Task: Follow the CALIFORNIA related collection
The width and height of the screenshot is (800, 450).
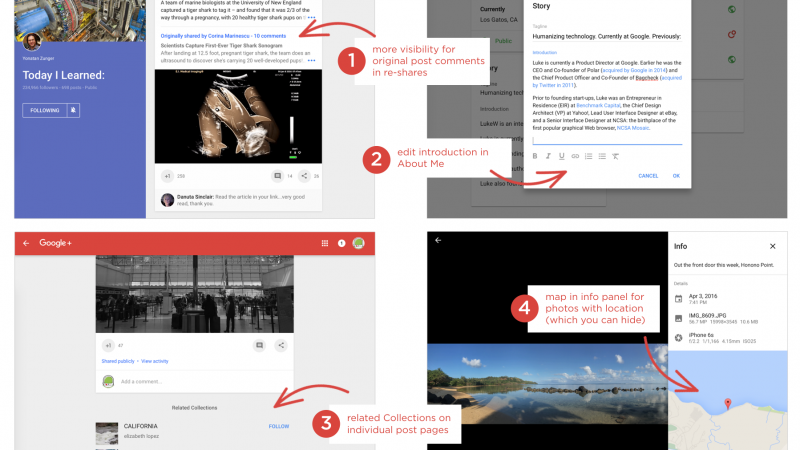Action: 280,426
